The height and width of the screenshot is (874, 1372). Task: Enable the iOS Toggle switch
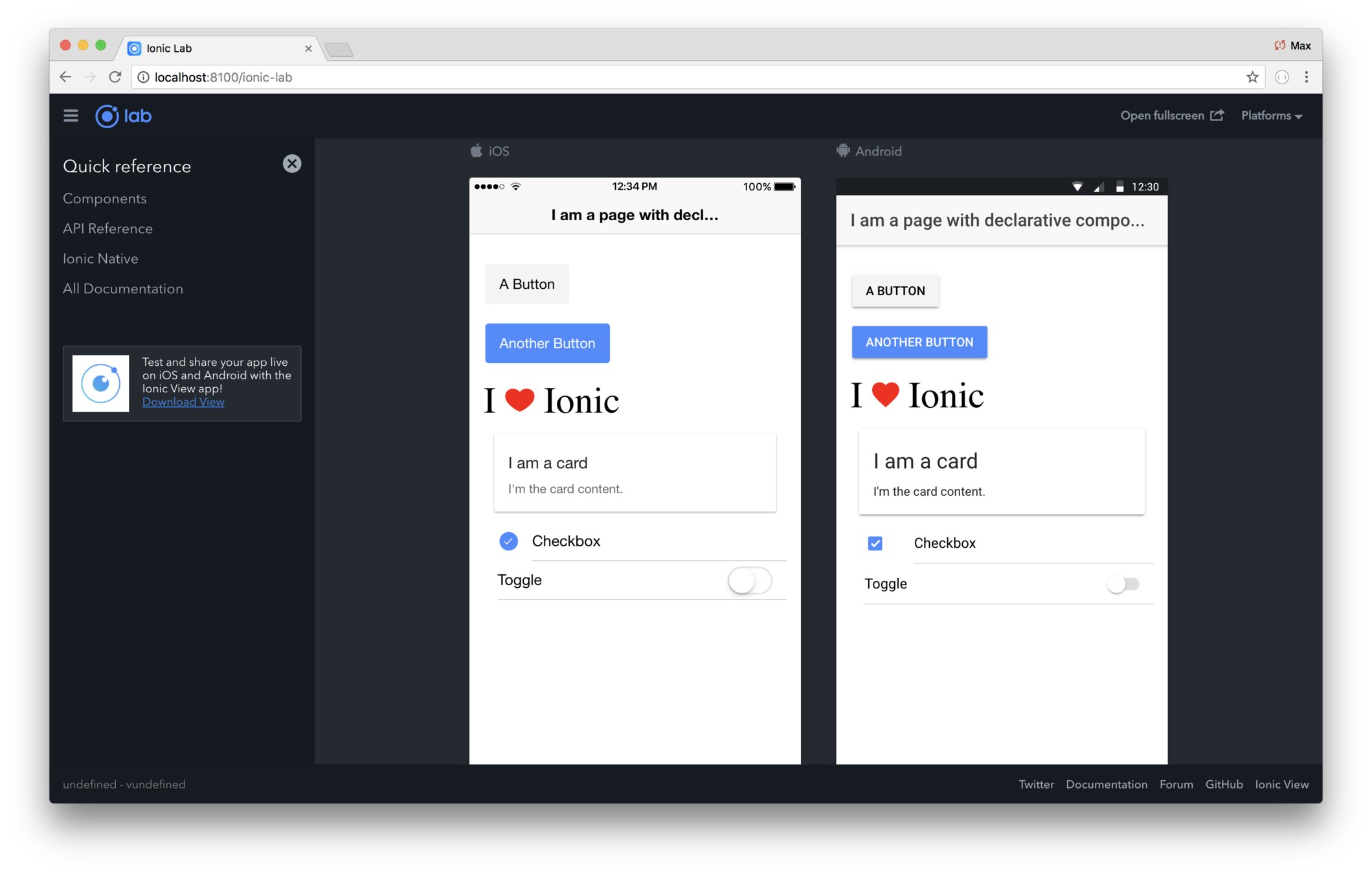pyautogui.click(x=749, y=581)
